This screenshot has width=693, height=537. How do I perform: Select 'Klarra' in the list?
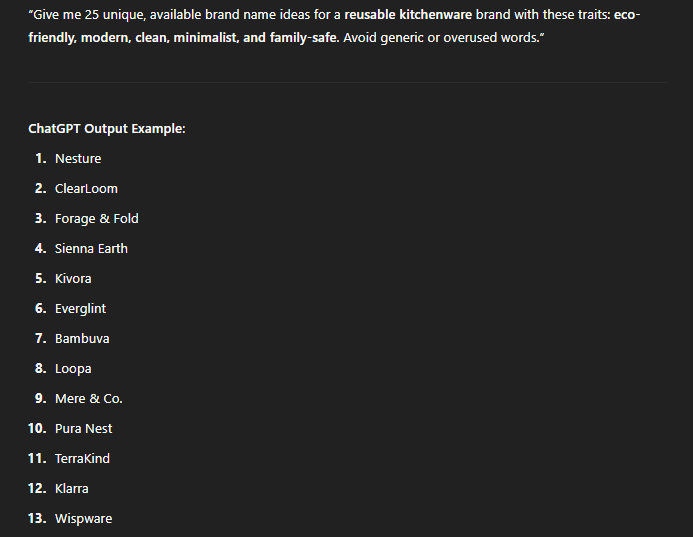(72, 489)
